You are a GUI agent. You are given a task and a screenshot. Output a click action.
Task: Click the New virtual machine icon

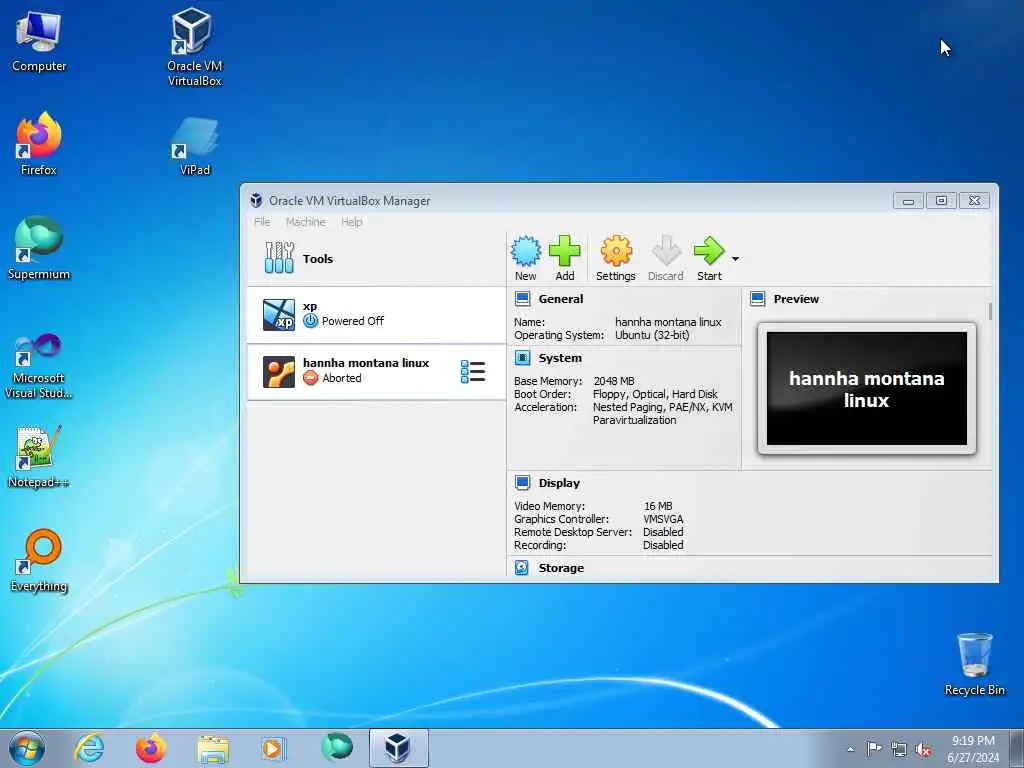tap(525, 251)
